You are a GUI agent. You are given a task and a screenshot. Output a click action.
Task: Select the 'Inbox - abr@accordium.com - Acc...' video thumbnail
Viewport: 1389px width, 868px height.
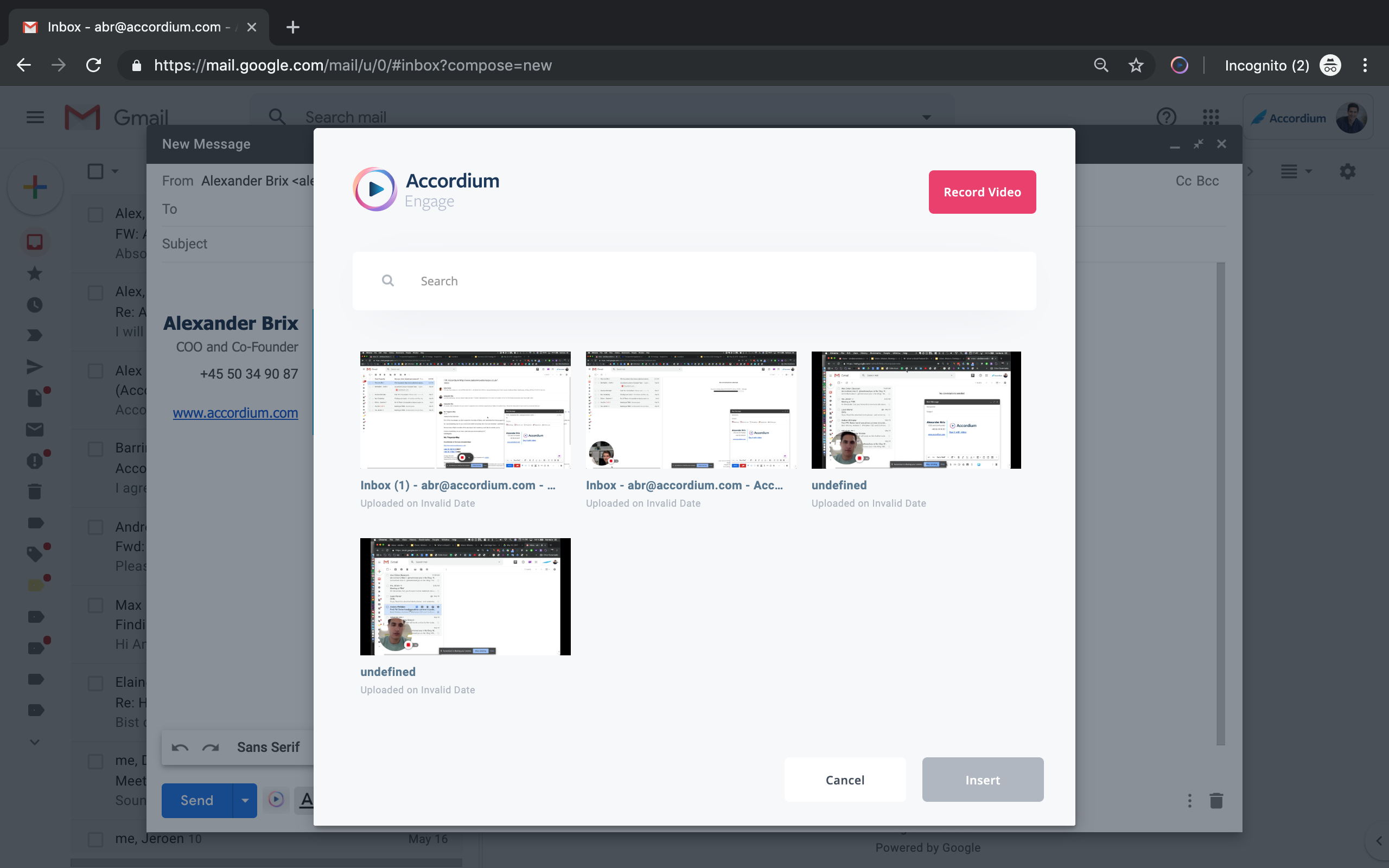(691, 410)
